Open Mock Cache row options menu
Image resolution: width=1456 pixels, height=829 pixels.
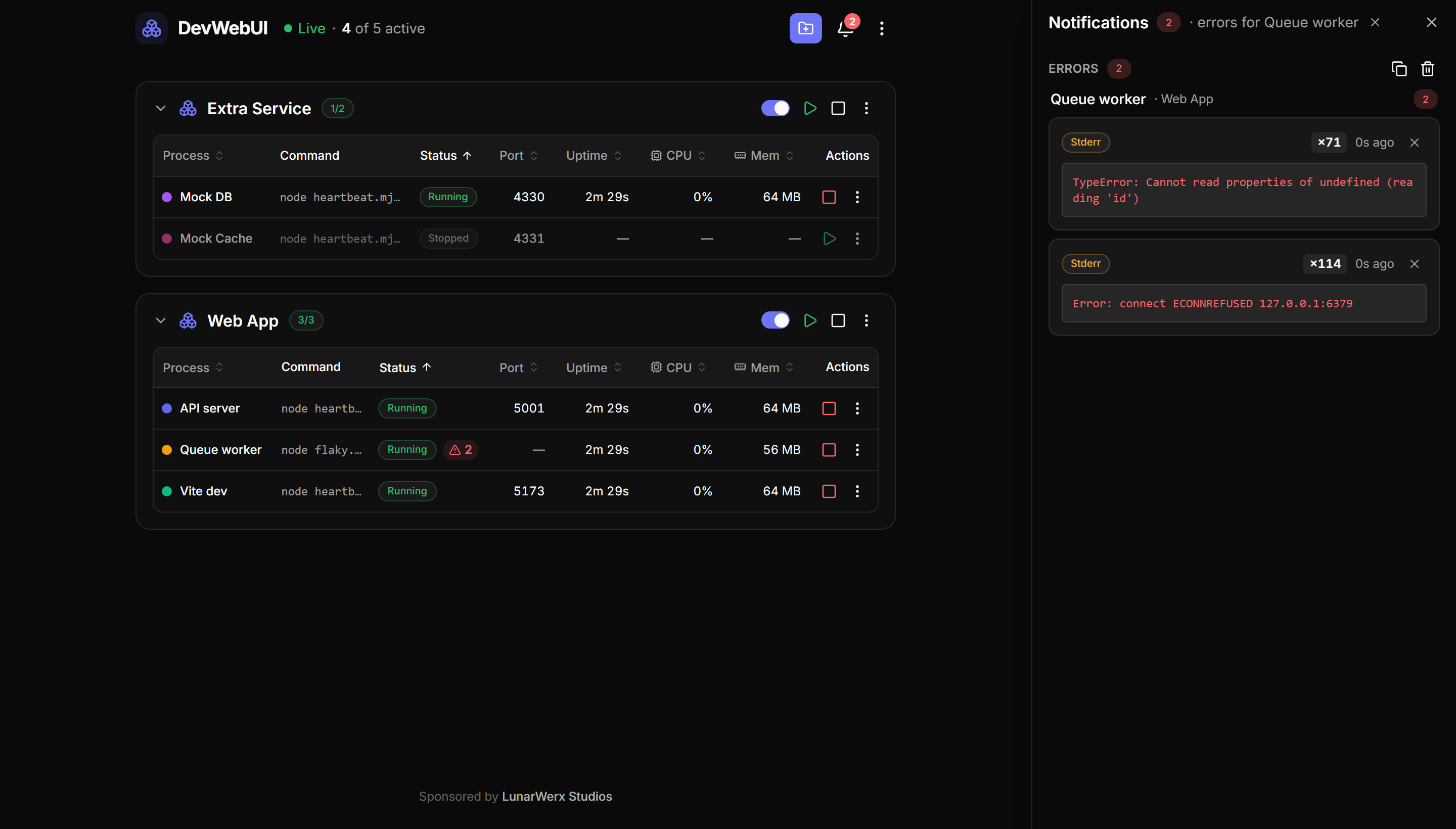[857, 239]
